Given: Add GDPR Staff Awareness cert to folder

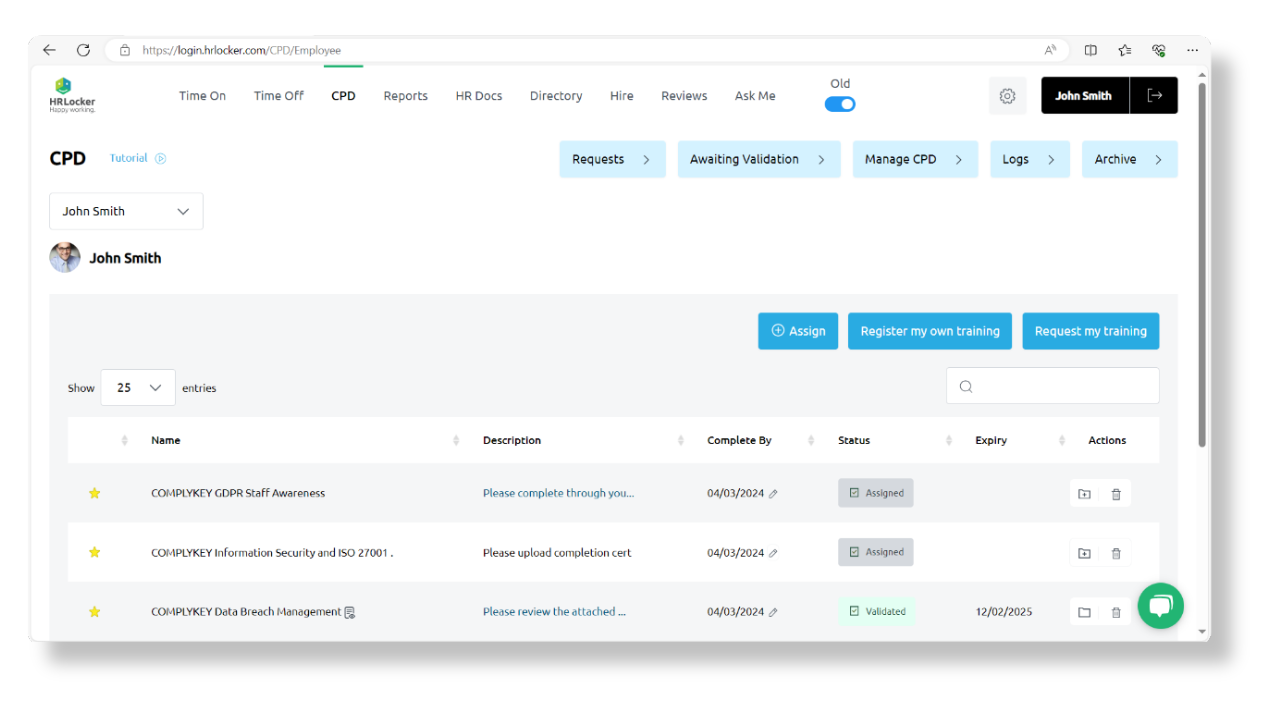Looking at the screenshot, I should [1084, 493].
